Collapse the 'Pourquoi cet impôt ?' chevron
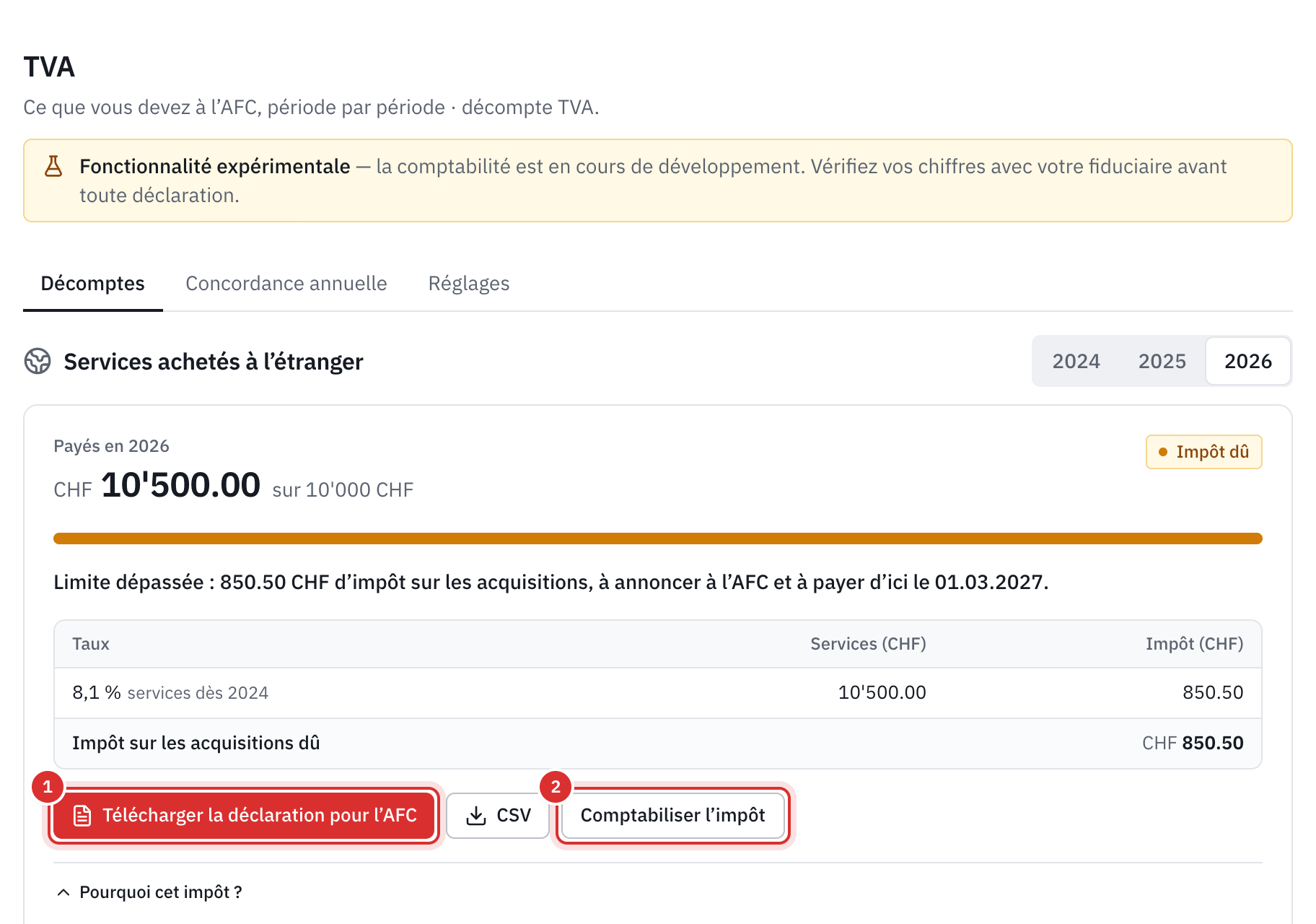This screenshot has height=924, width=1316. tap(63, 892)
